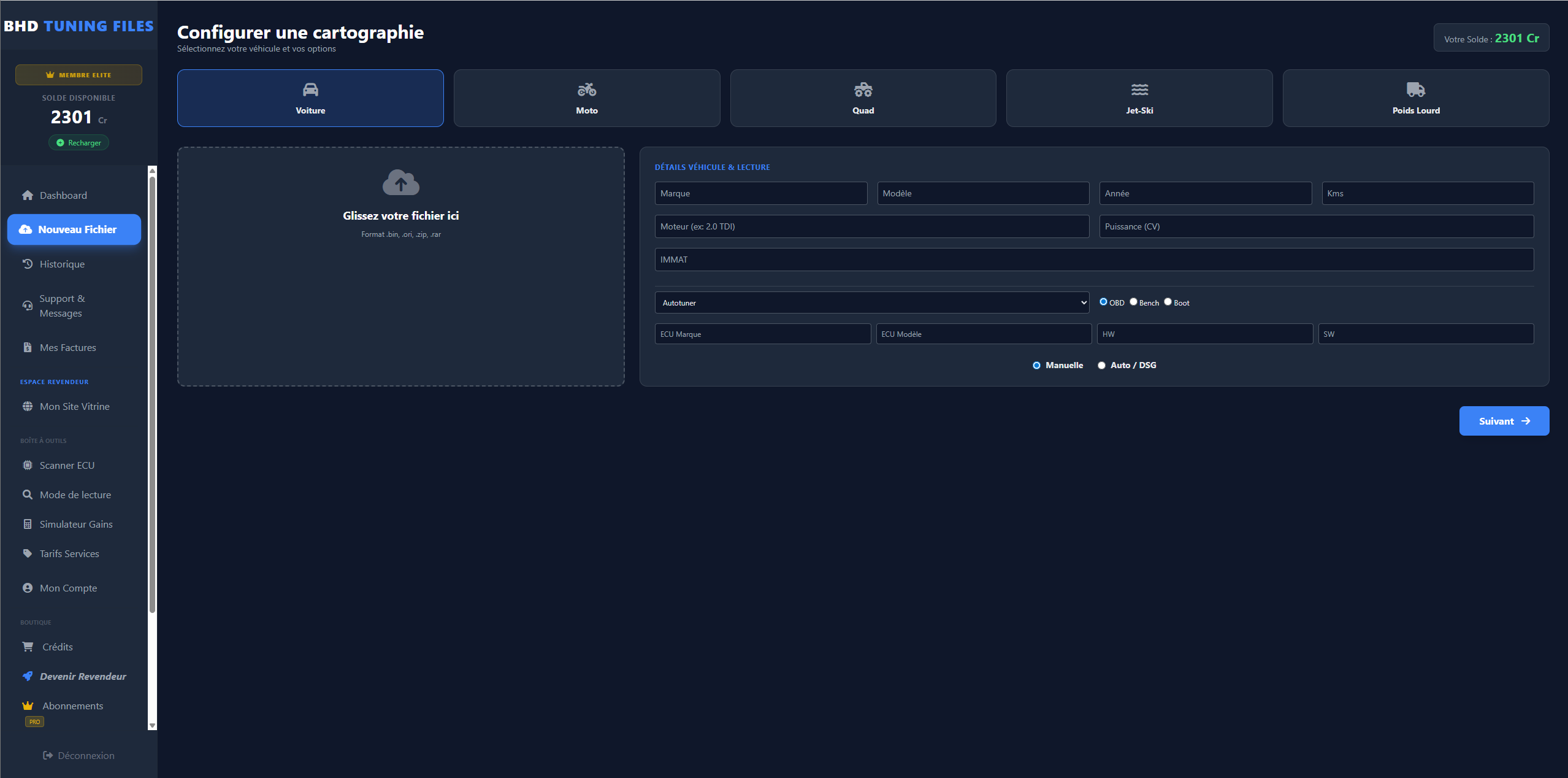The height and width of the screenshot is (778, 1568).
Task: Open the Dashboard via its home icon
Action: (27, 195)
